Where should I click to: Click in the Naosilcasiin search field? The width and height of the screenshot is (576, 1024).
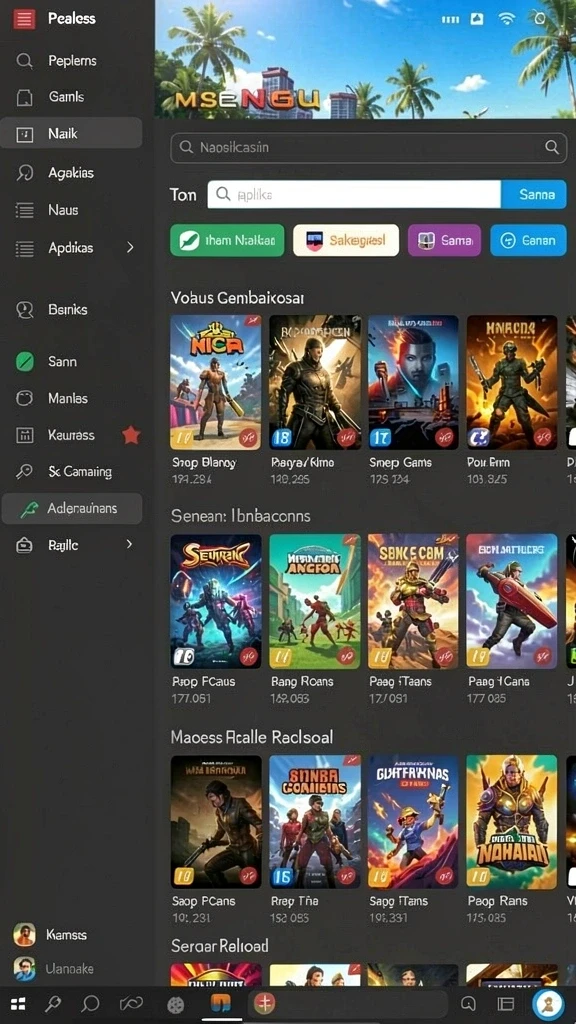click(368, 148)
